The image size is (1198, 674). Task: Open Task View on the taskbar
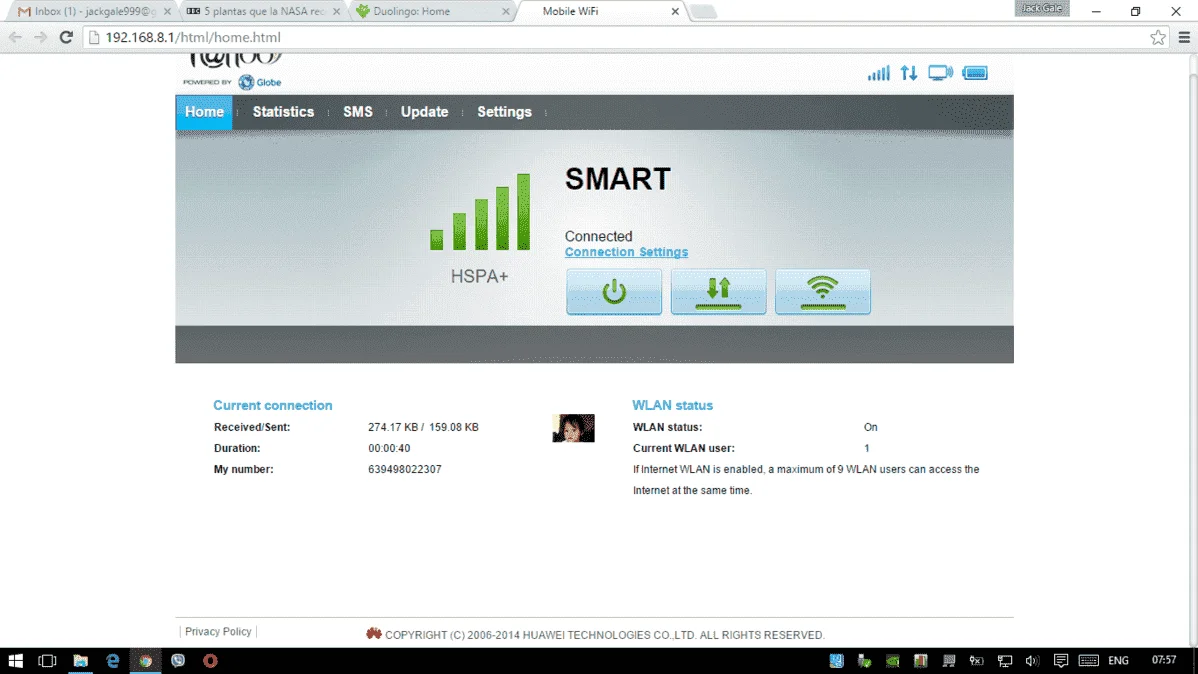click(47, 661)
